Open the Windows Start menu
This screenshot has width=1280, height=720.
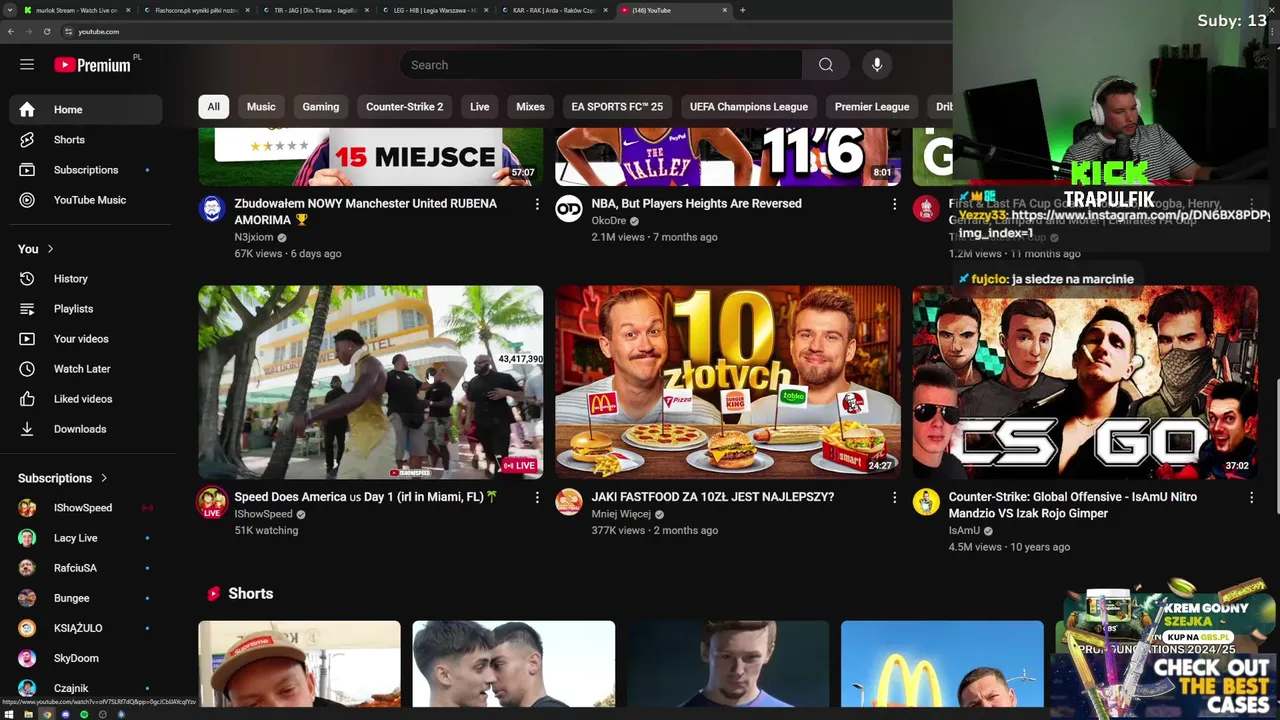[9, 714]
